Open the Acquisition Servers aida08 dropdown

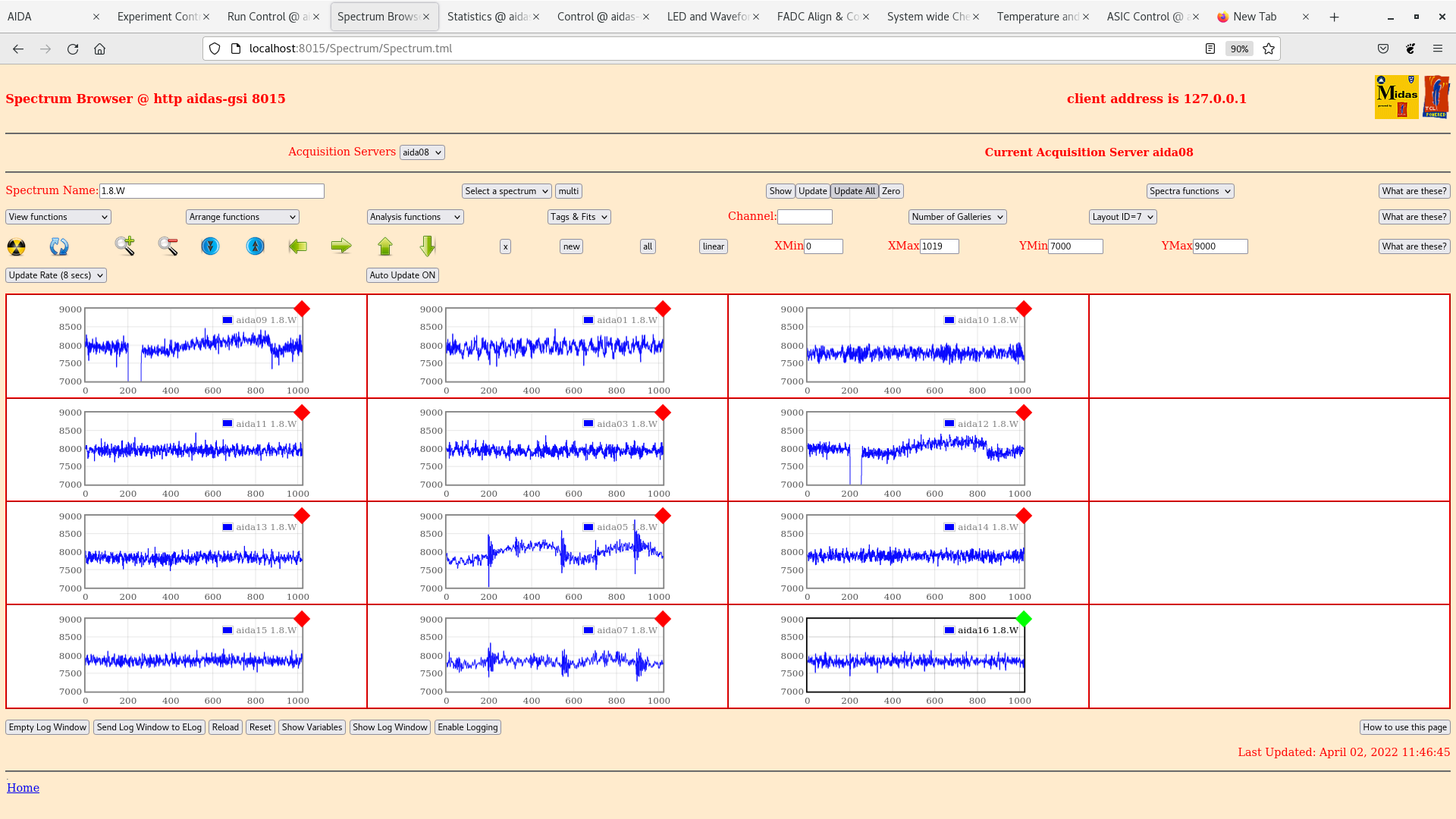[422, 152]
